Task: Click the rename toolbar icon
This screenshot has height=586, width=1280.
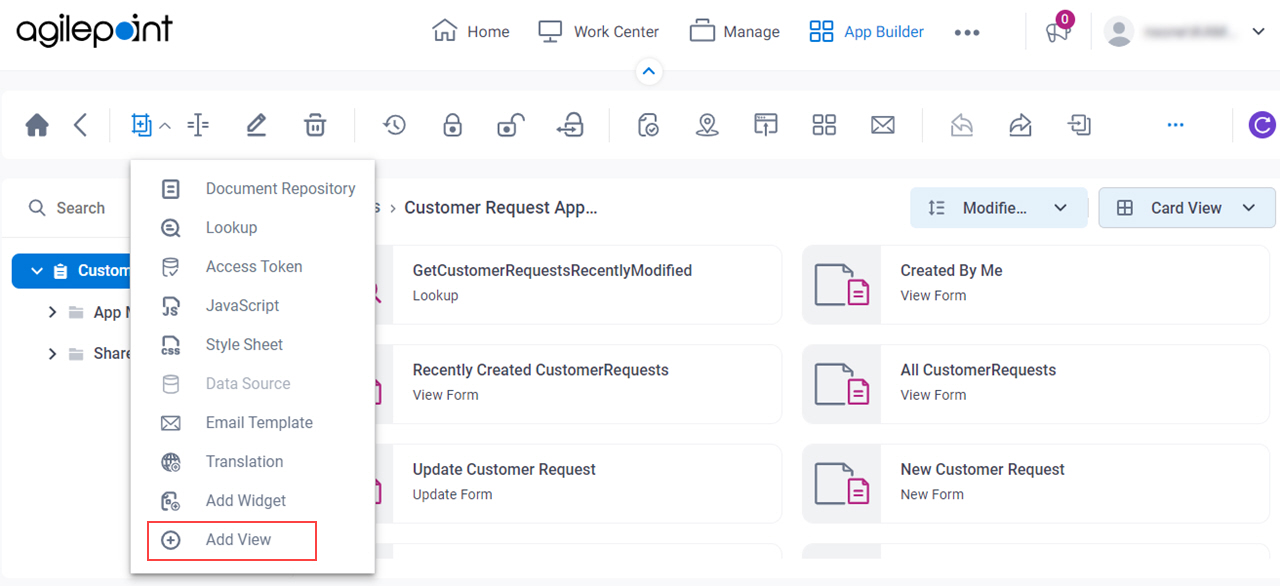Action: point(198,125)
